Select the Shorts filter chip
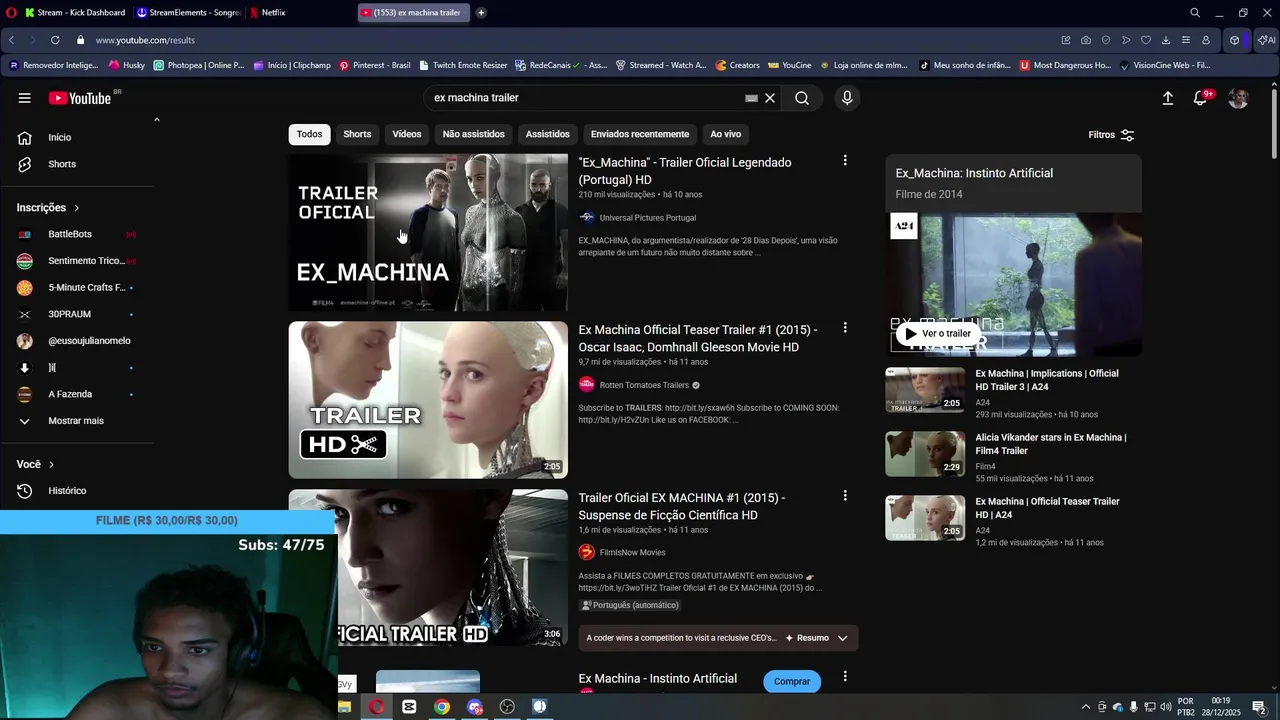 pos(357,134)
